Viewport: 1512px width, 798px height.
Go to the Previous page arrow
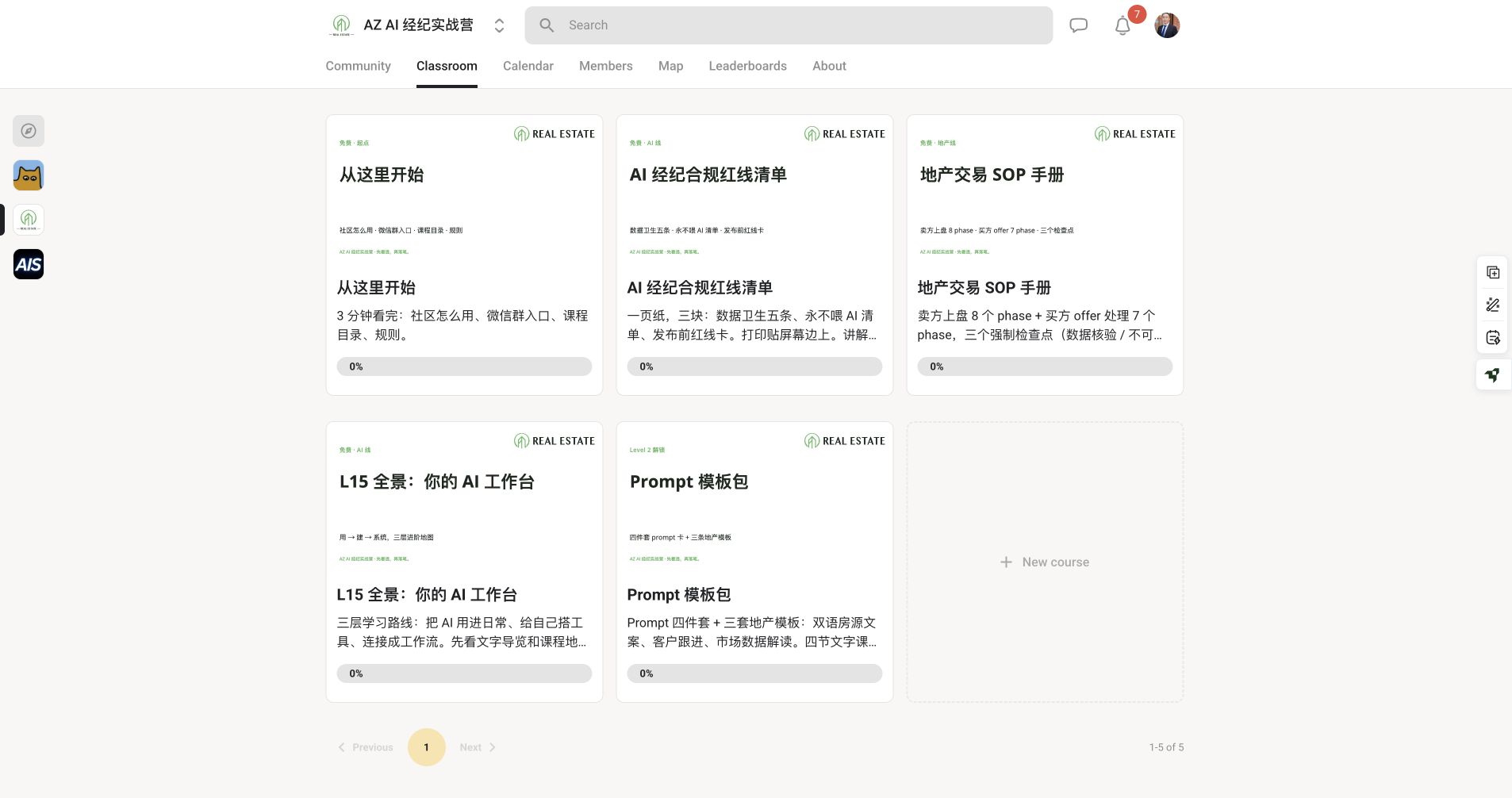click(366, 747)
